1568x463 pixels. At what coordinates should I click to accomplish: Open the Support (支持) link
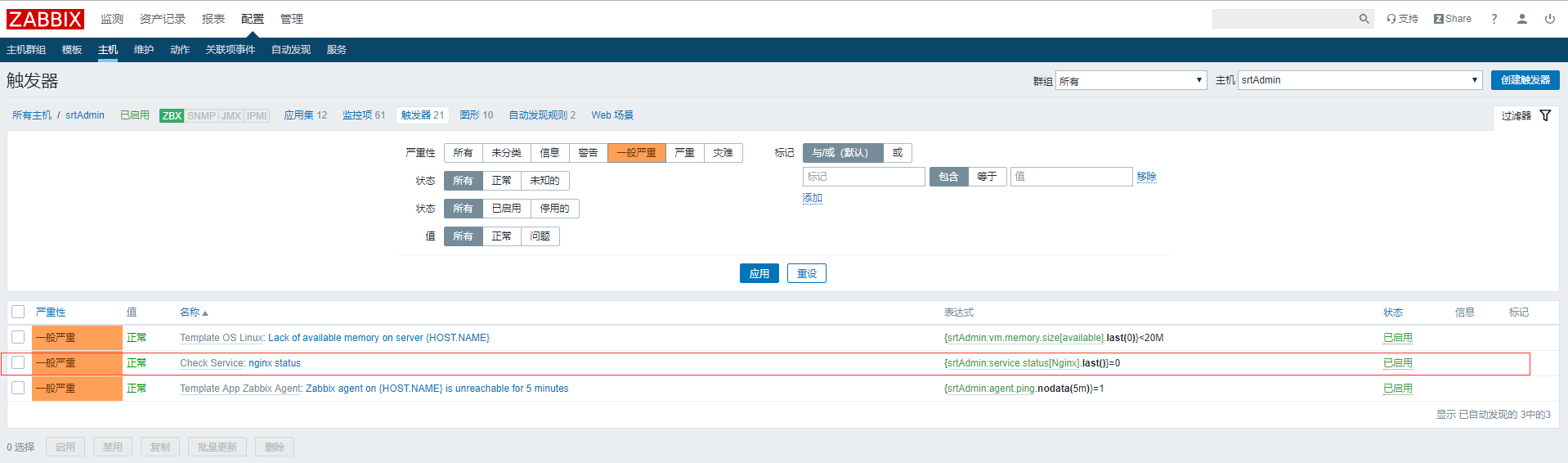1403,19
